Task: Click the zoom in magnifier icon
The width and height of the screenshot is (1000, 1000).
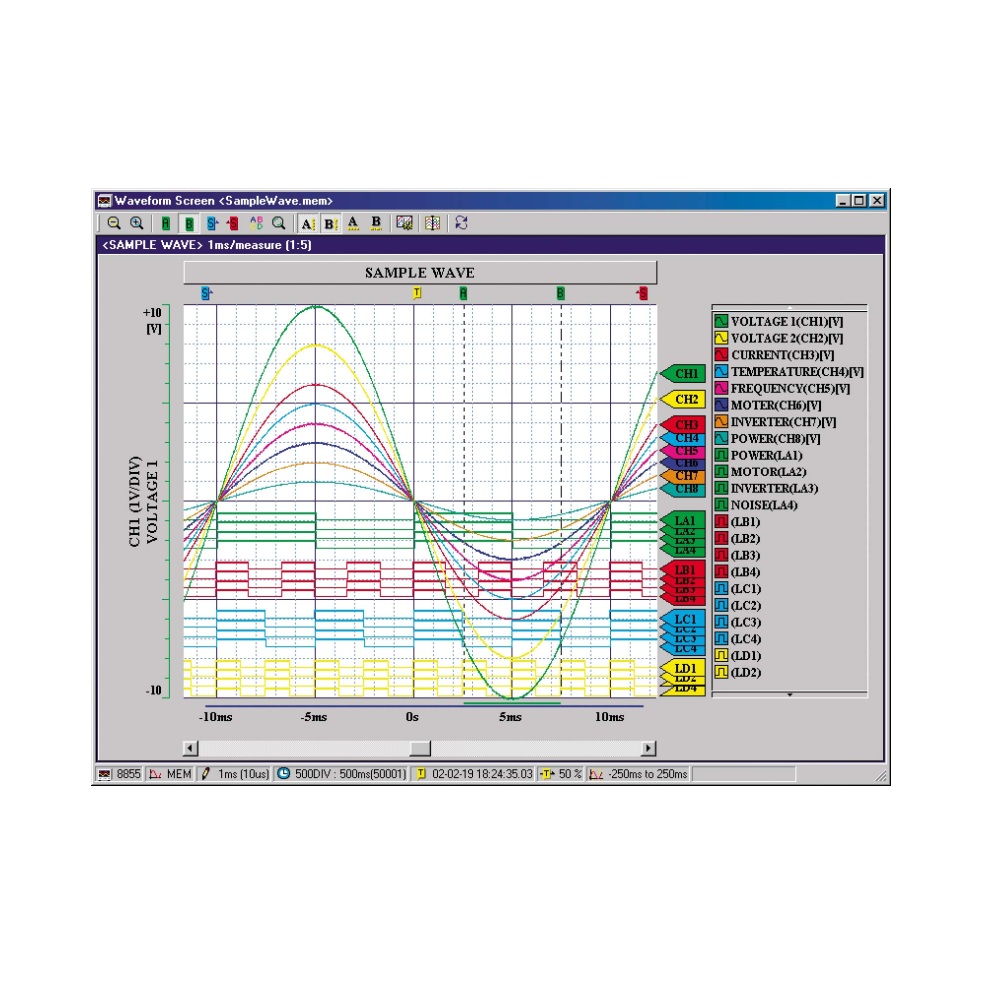Action: [x=137, y=223]
